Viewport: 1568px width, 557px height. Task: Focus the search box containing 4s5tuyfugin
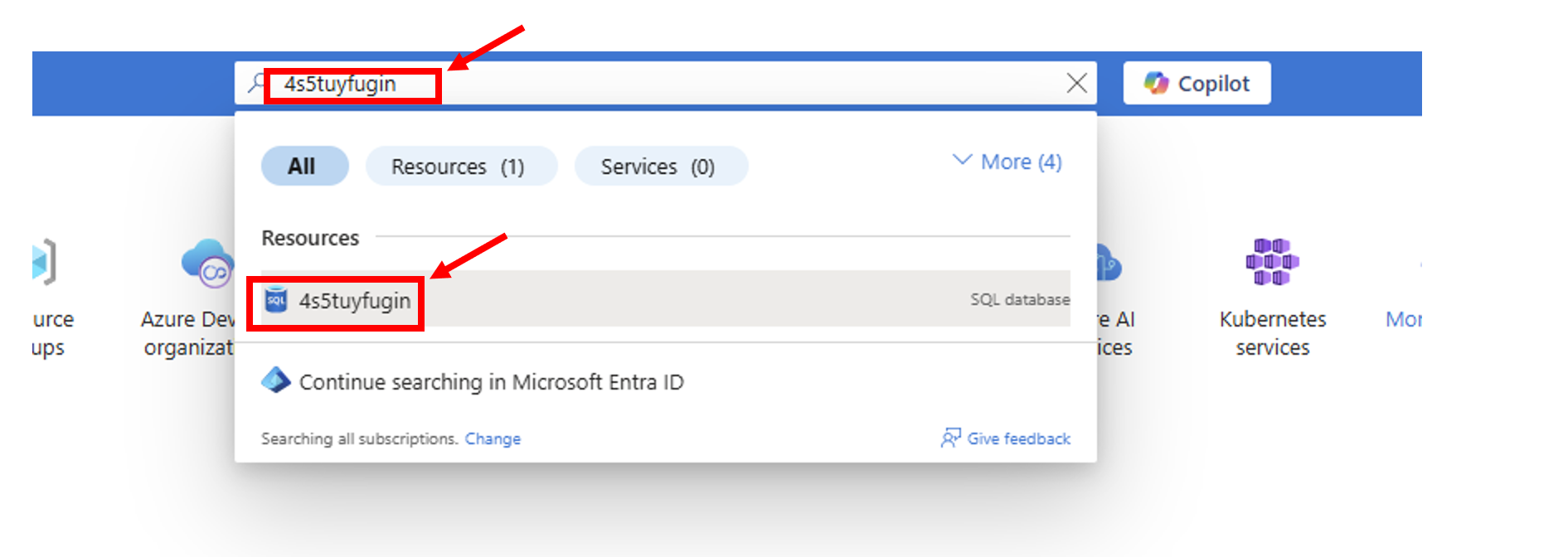[x=663, y=84]
